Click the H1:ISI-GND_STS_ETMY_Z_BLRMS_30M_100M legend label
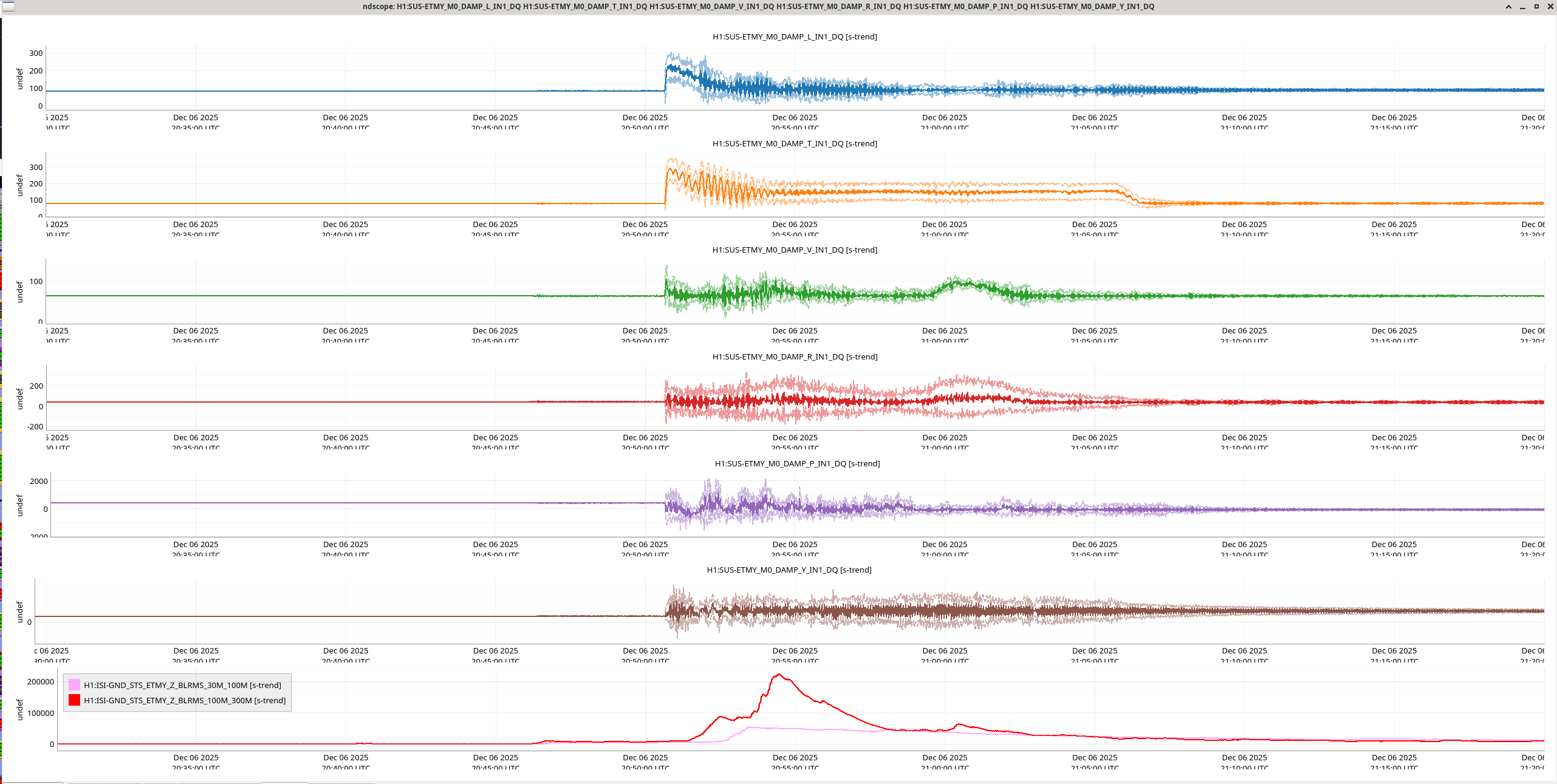 [182, 685]
